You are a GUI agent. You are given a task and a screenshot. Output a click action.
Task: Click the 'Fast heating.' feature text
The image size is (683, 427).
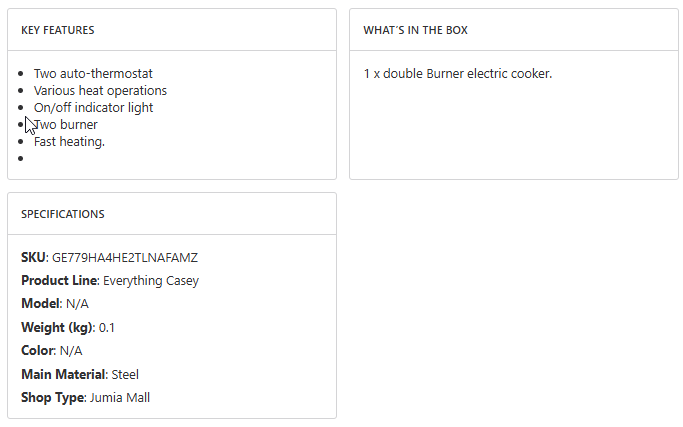(69, 141)
